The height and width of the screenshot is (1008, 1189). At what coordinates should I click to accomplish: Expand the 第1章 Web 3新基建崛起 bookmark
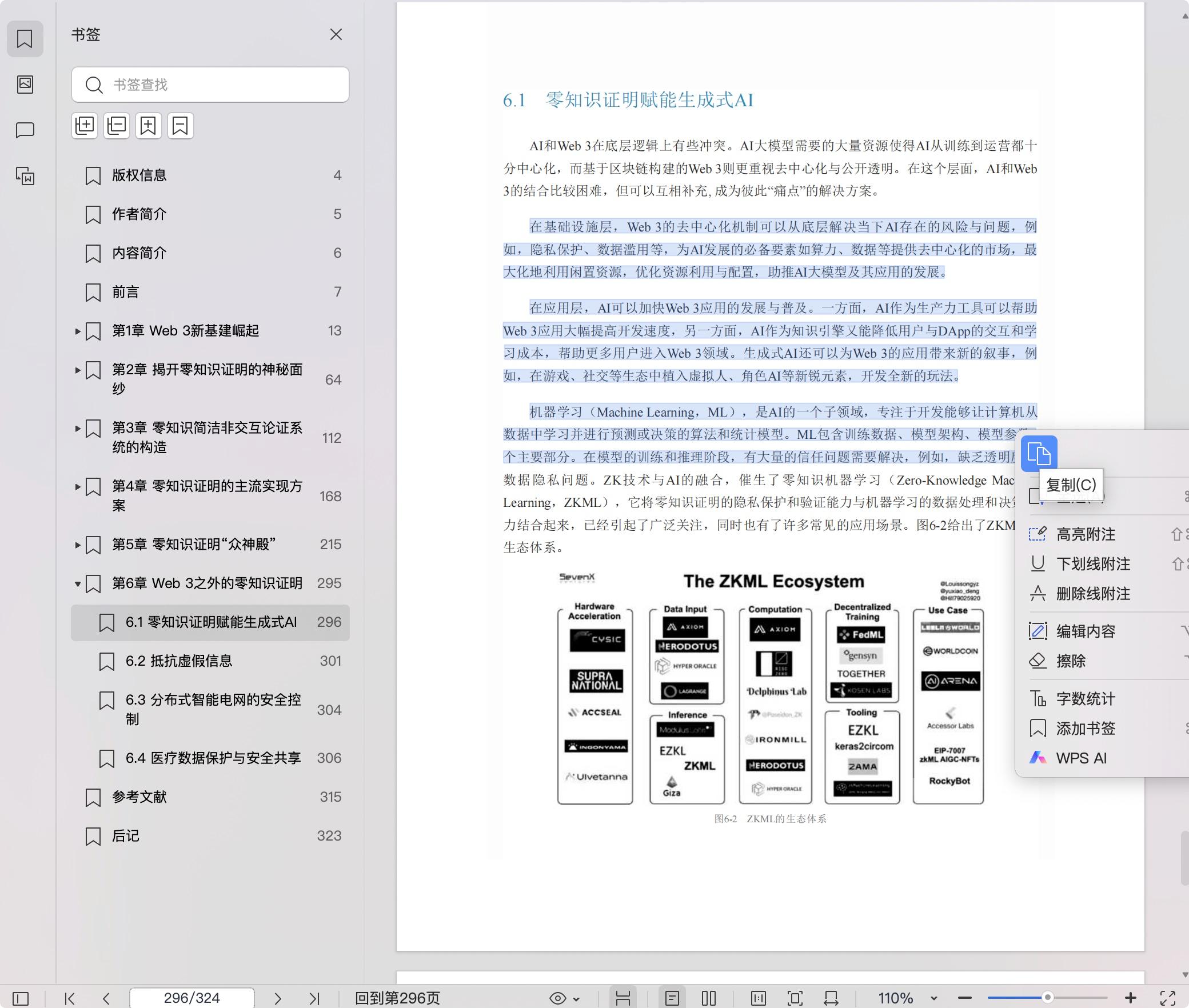tap(79, 330)
